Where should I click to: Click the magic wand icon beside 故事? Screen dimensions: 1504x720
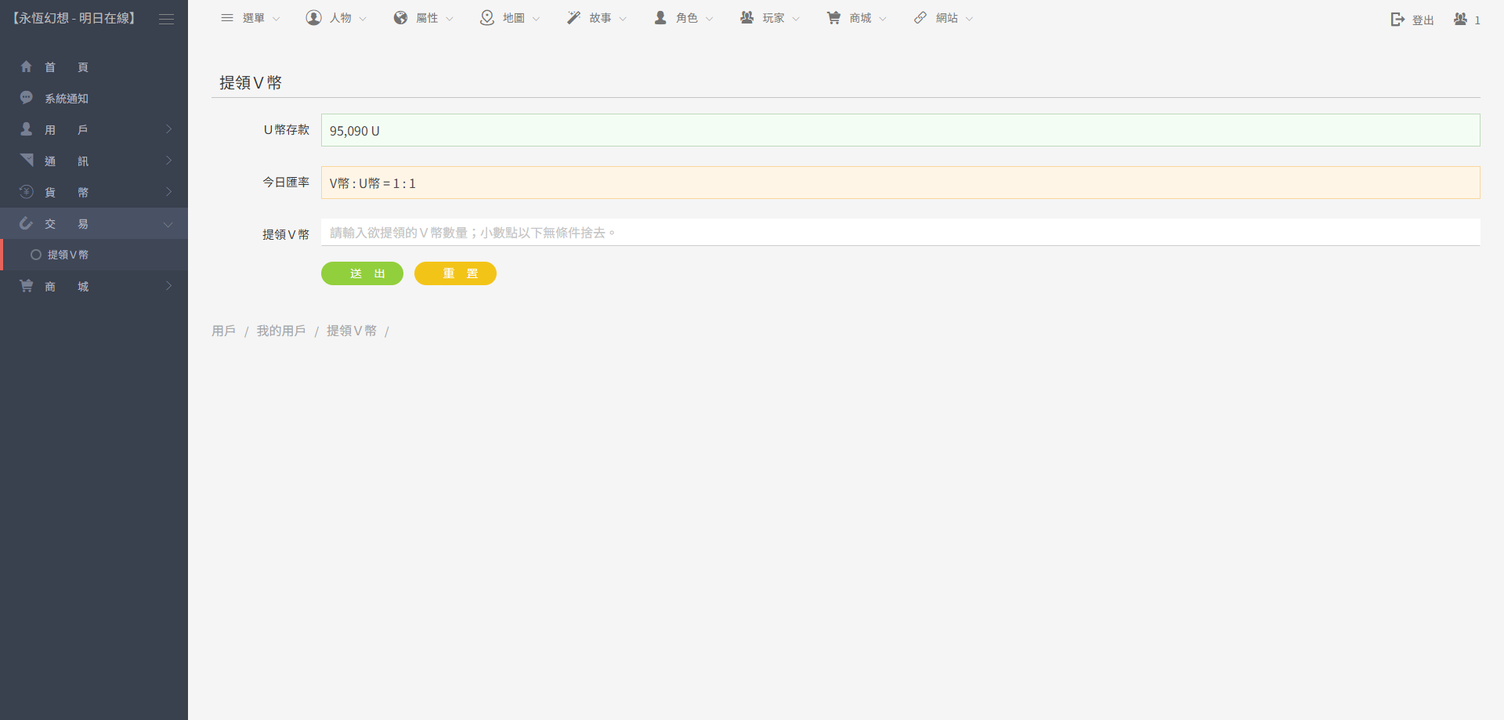click(x=574, y=18)
